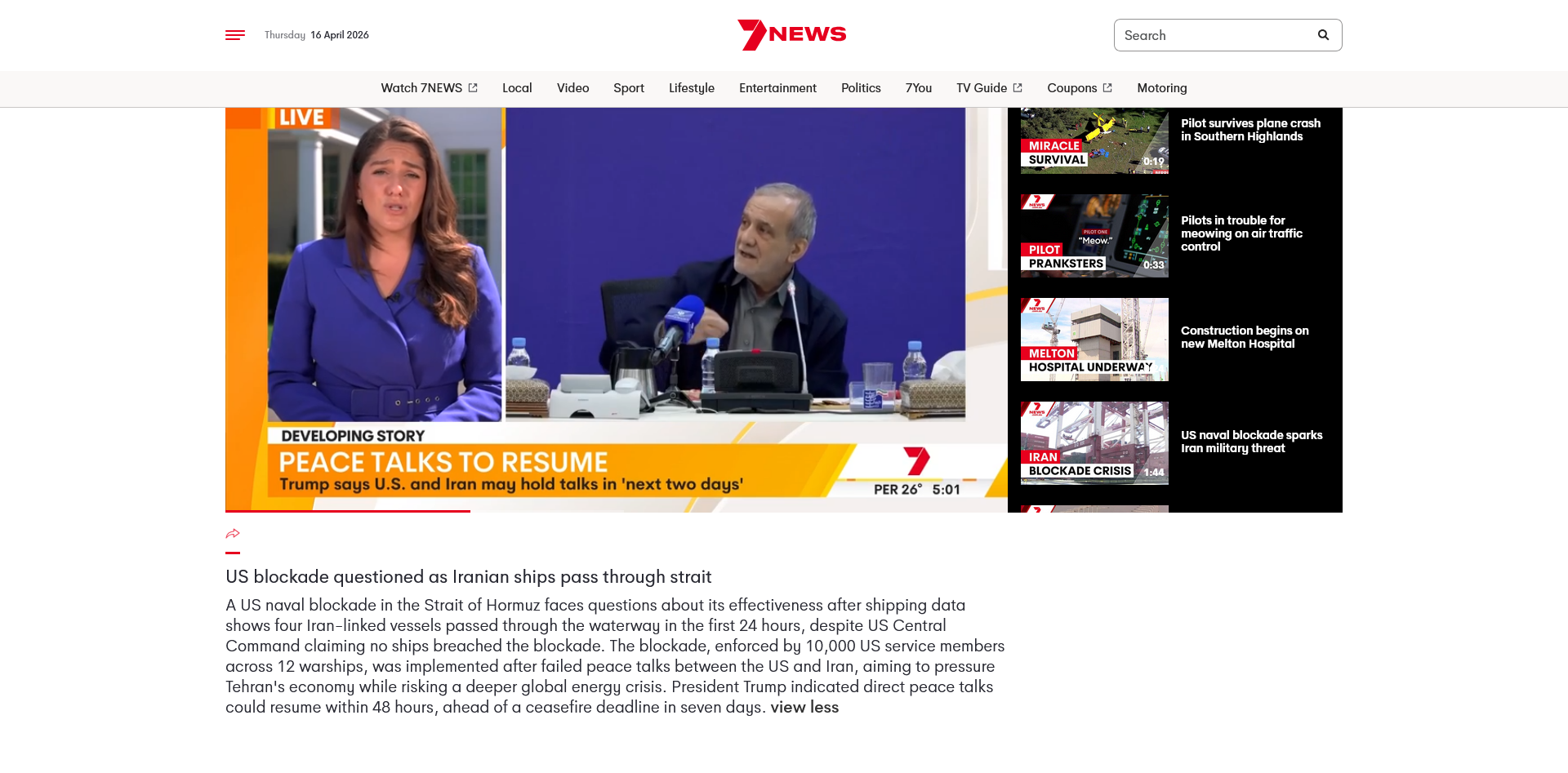Click the search magnifier icon

coord(1323,35)
